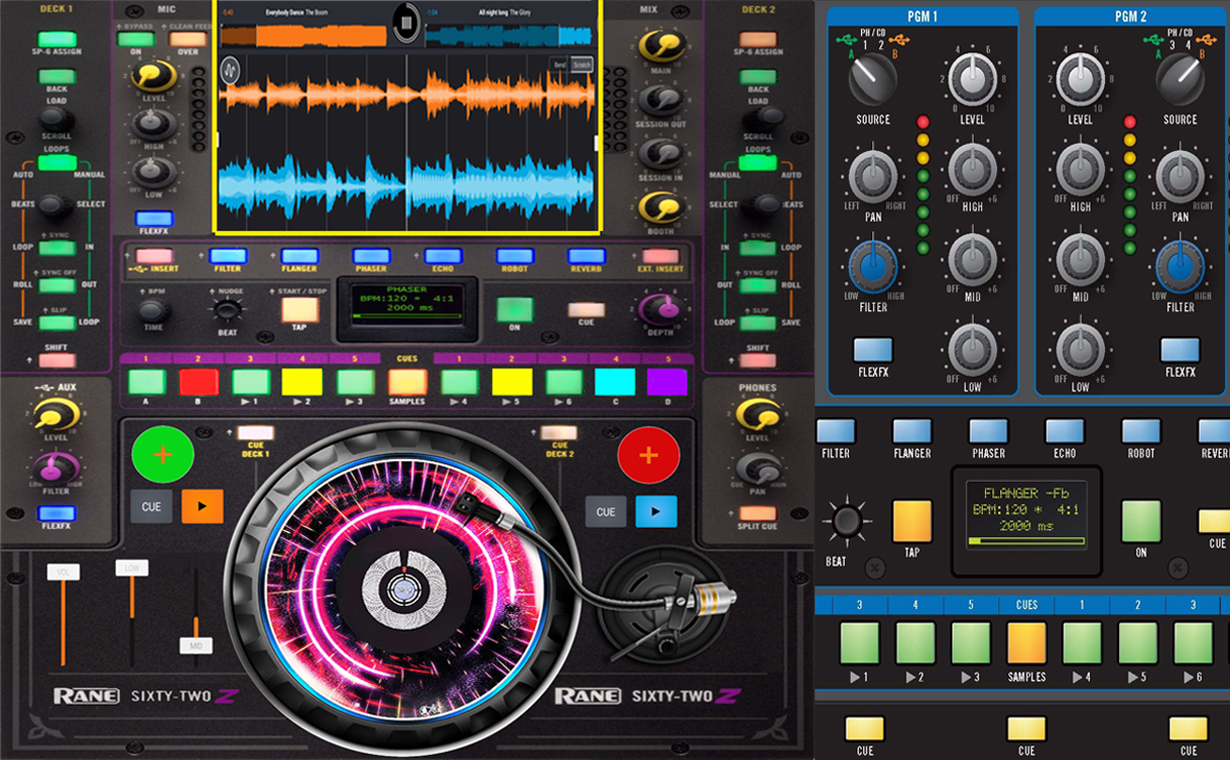
Task: Enable the blue ECHO effect on the main mixer
Action: pos(443,256)
